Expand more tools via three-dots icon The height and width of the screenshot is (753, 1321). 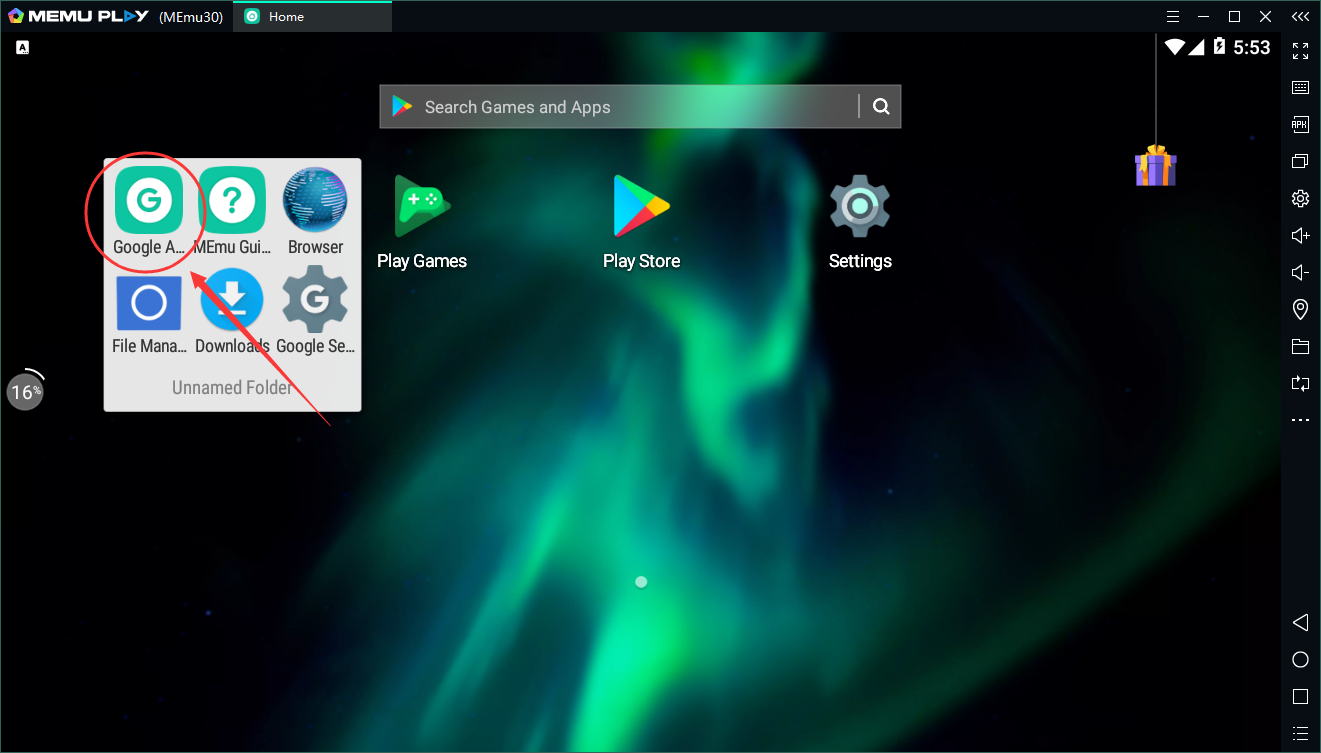pos(1300,421)
